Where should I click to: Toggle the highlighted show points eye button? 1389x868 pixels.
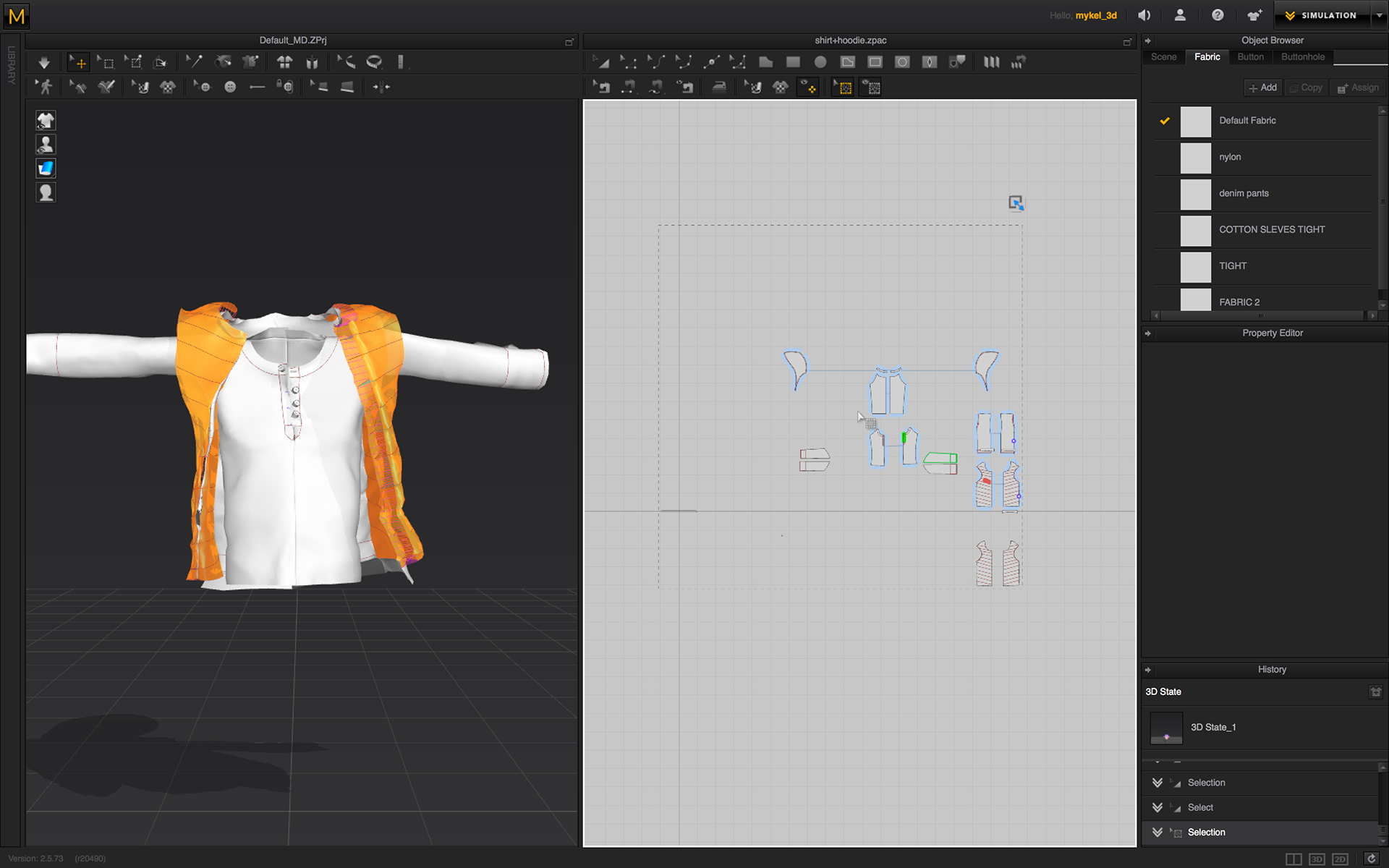(x=807, y=88)
